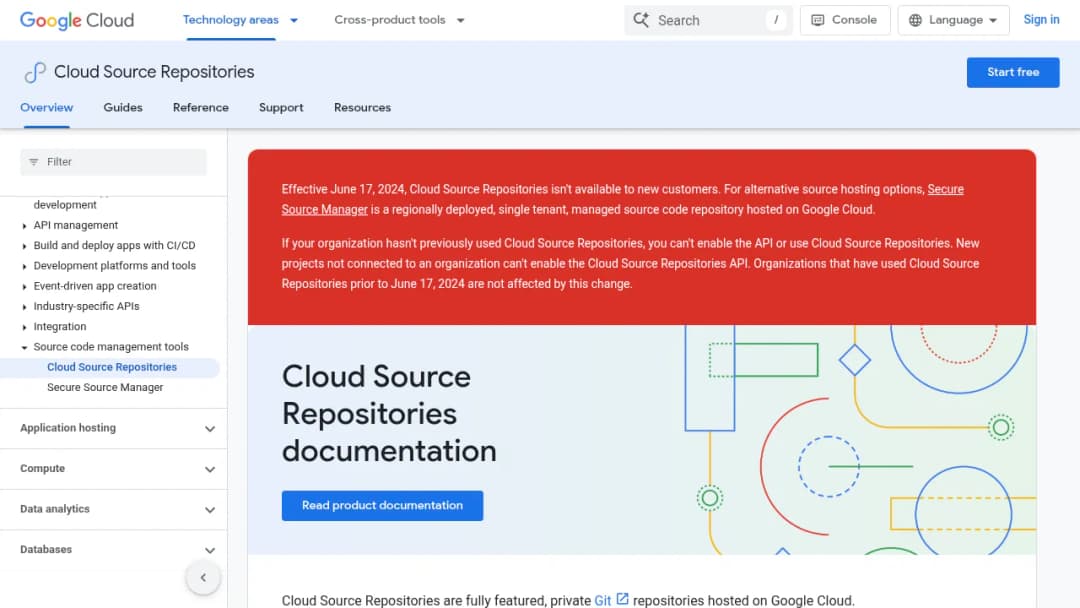Click the Cloud Source Repositories product icon
The image size is (1080, 608).
tap(34, 72)
